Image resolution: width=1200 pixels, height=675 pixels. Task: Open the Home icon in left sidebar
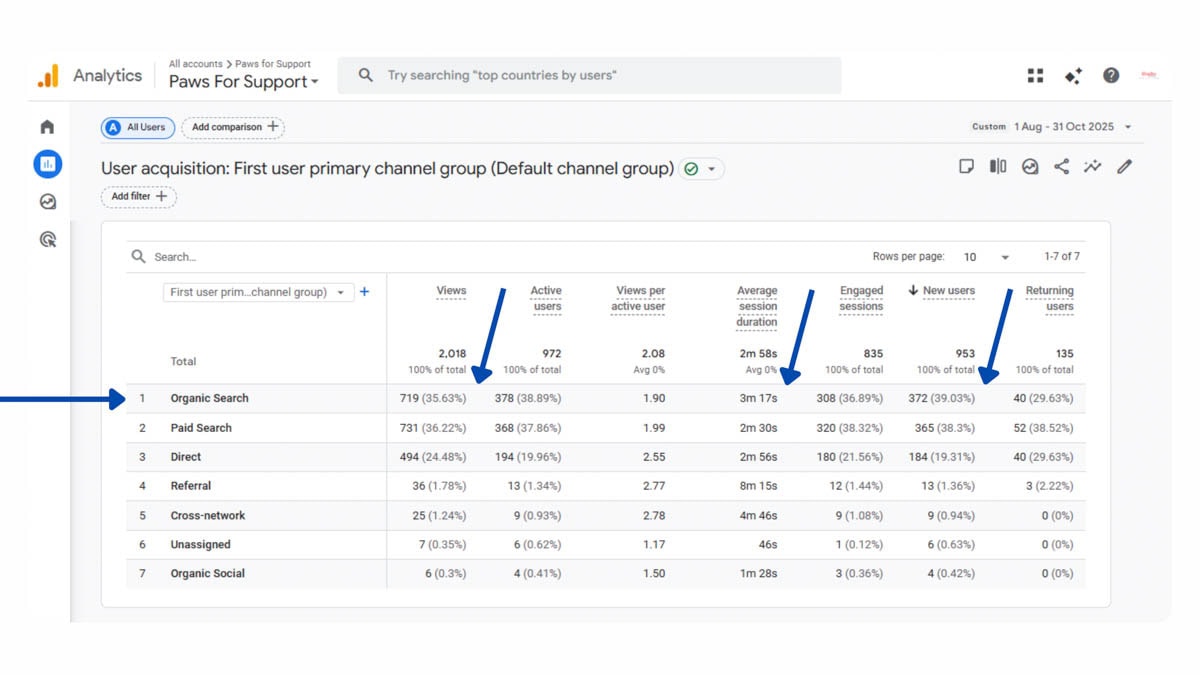pyautogui.click(x=47, y=128)
